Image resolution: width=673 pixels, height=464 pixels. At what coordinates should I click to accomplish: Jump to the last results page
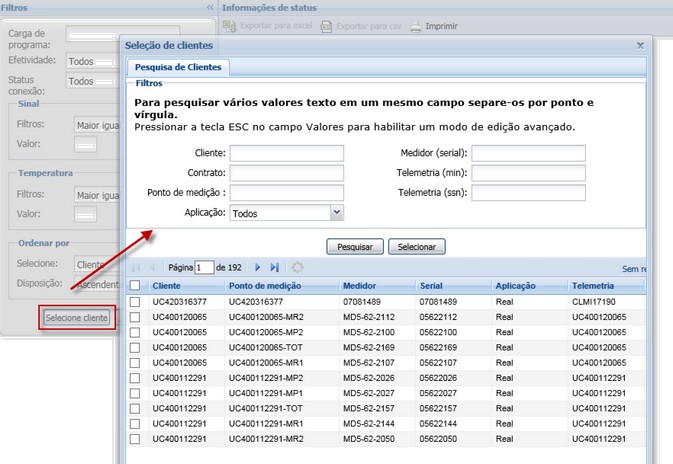pos(274,268)
